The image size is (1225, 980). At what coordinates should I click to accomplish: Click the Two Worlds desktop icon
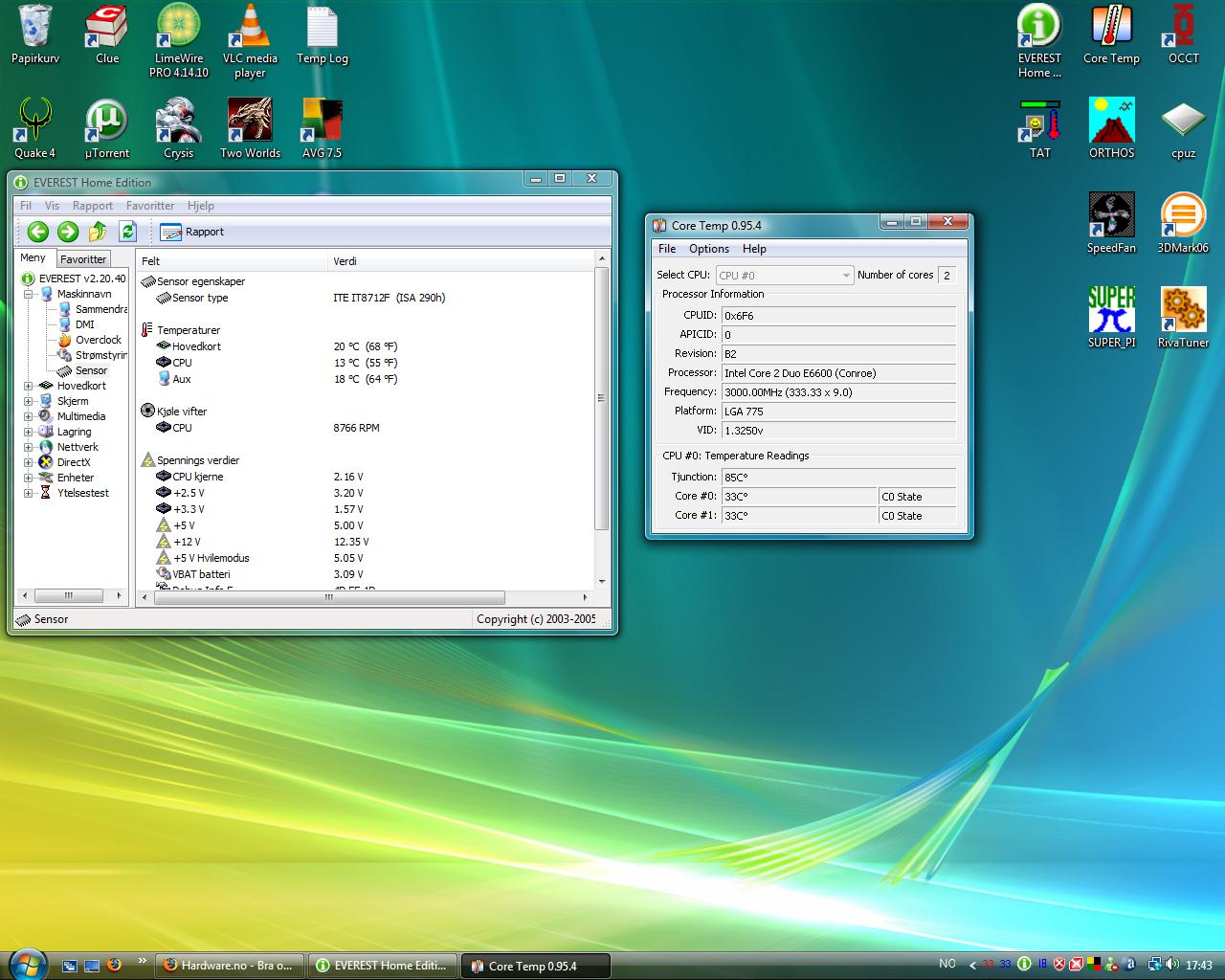pos(250,128)
